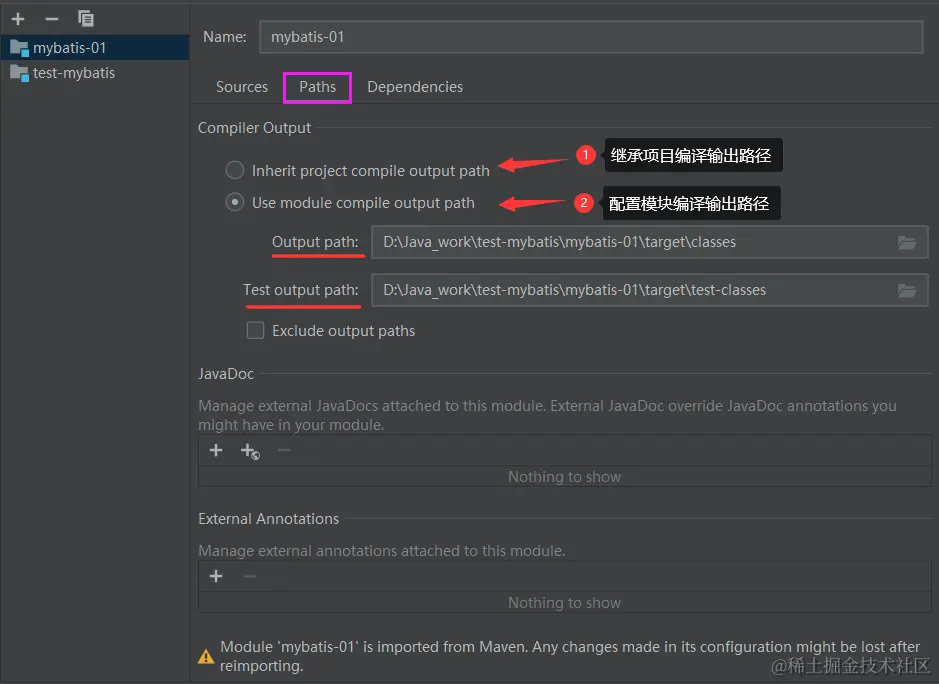Open the Dependencies tab

pyautogui.click(x=415, y=87)
